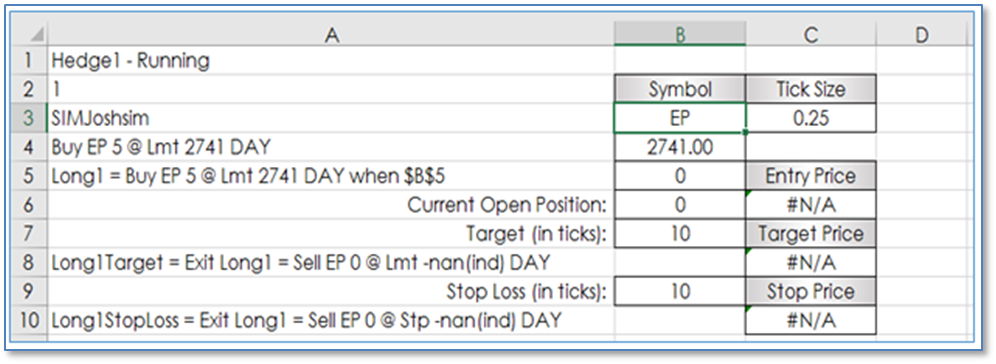The image size is (996, 364).
Task: Select the 2741.00 price cell
Action: [680, 147]
